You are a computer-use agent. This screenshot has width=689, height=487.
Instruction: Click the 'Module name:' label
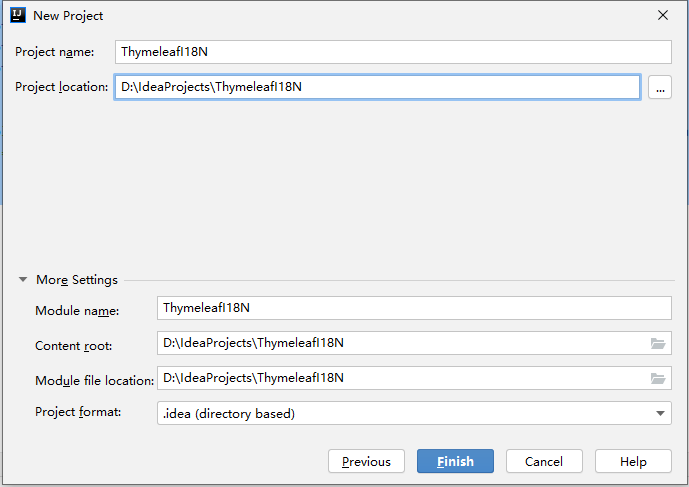[77, 311]
